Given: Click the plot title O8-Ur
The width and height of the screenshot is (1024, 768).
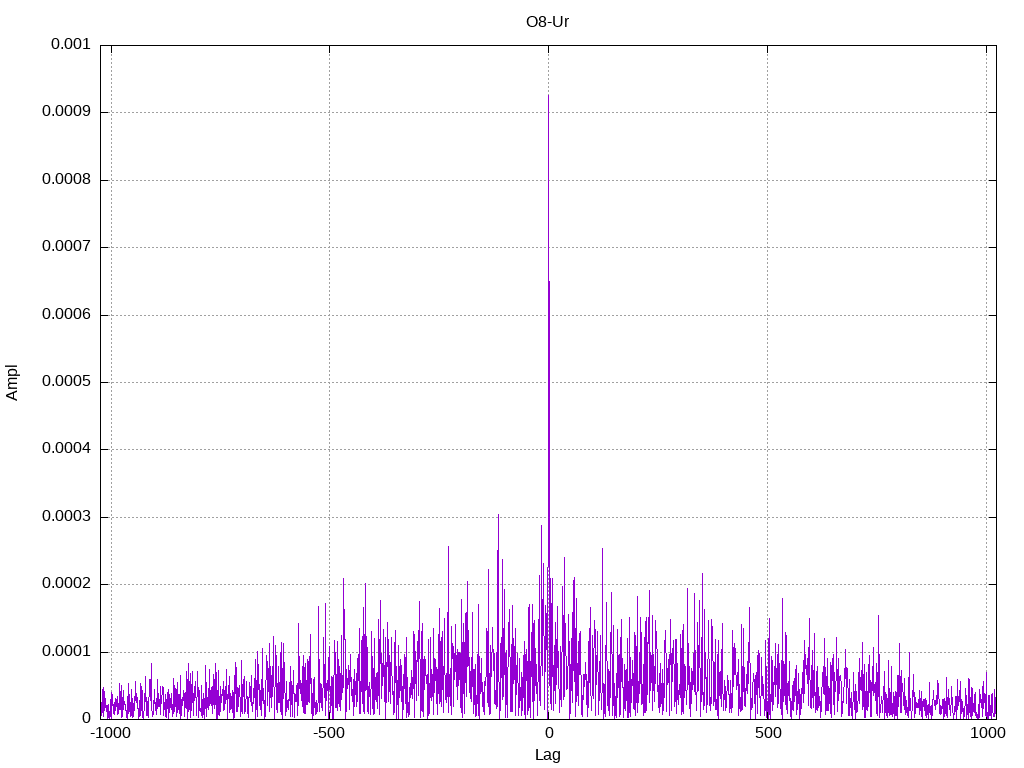Looking at the screenshot, I should (547, 22).
